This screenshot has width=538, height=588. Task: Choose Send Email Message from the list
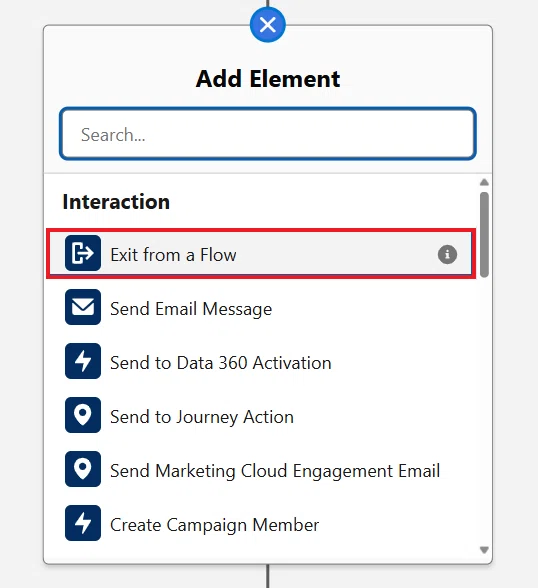click(191, 309)
